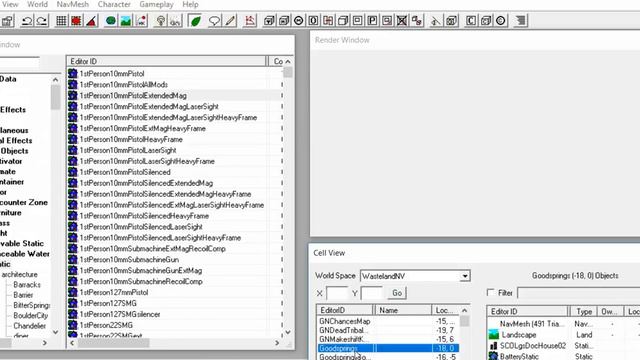Click the right arrow of object list horizontal scrollbar
The height and width of the screenshot is (360, 640).
coord(278,343)
